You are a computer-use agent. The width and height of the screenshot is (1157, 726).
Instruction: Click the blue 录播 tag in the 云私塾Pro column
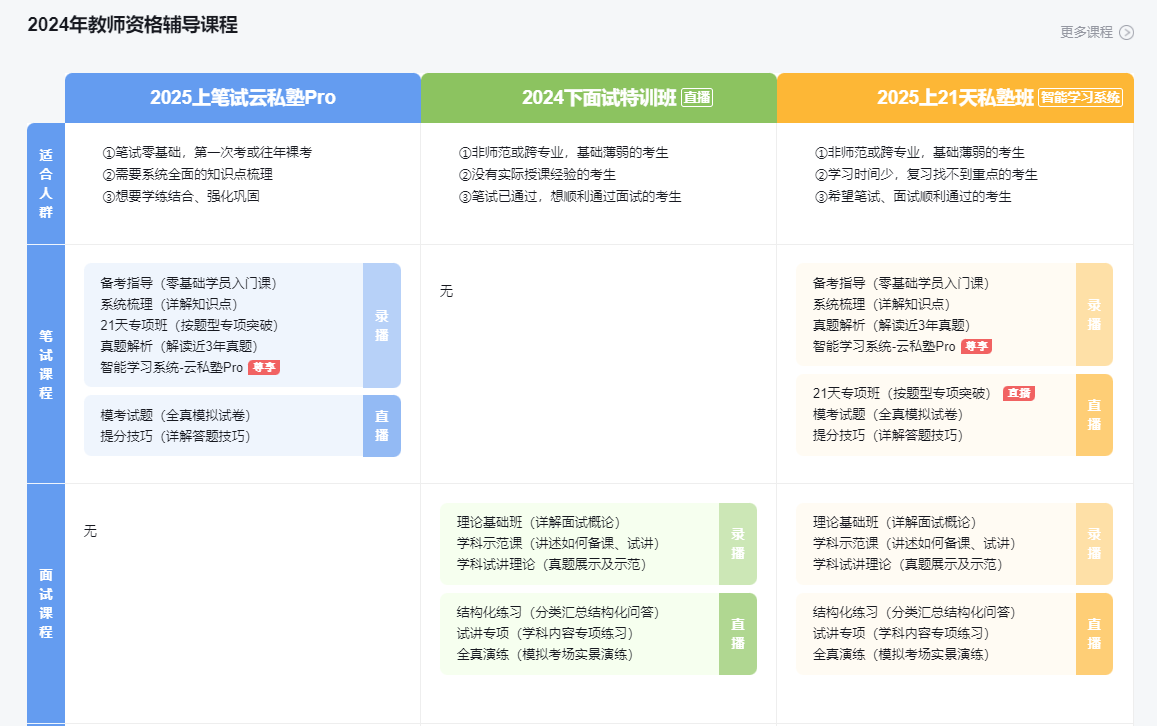(382, 325)
